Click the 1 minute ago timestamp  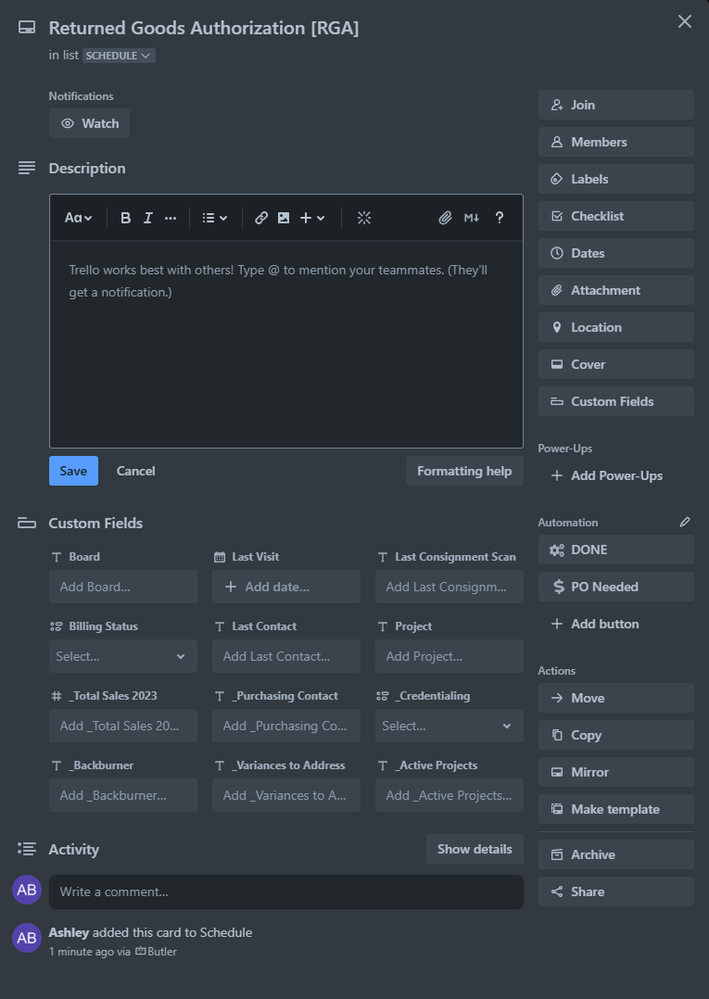click(81, 951)
